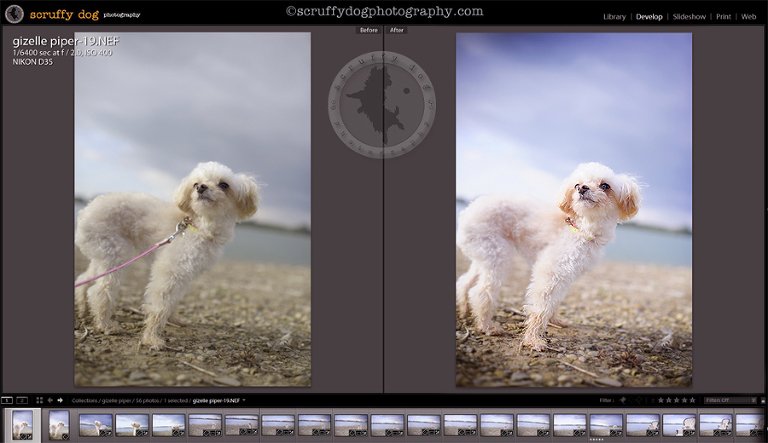Open the Web module
The width and height of the screenshot is (768, 443).
(x=748, y=17)
